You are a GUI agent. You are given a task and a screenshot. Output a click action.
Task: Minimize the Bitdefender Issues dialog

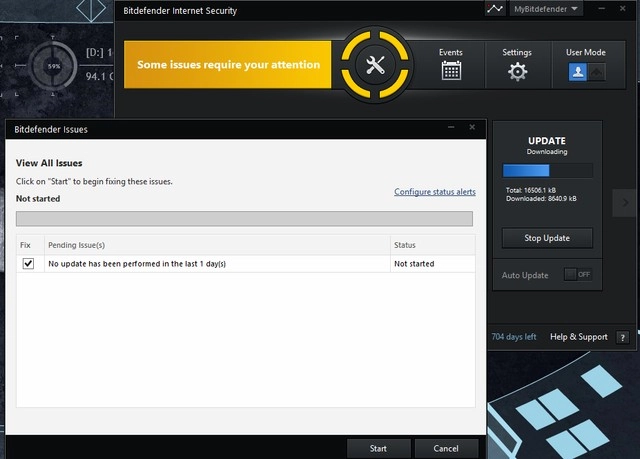[x=451, y=127]
